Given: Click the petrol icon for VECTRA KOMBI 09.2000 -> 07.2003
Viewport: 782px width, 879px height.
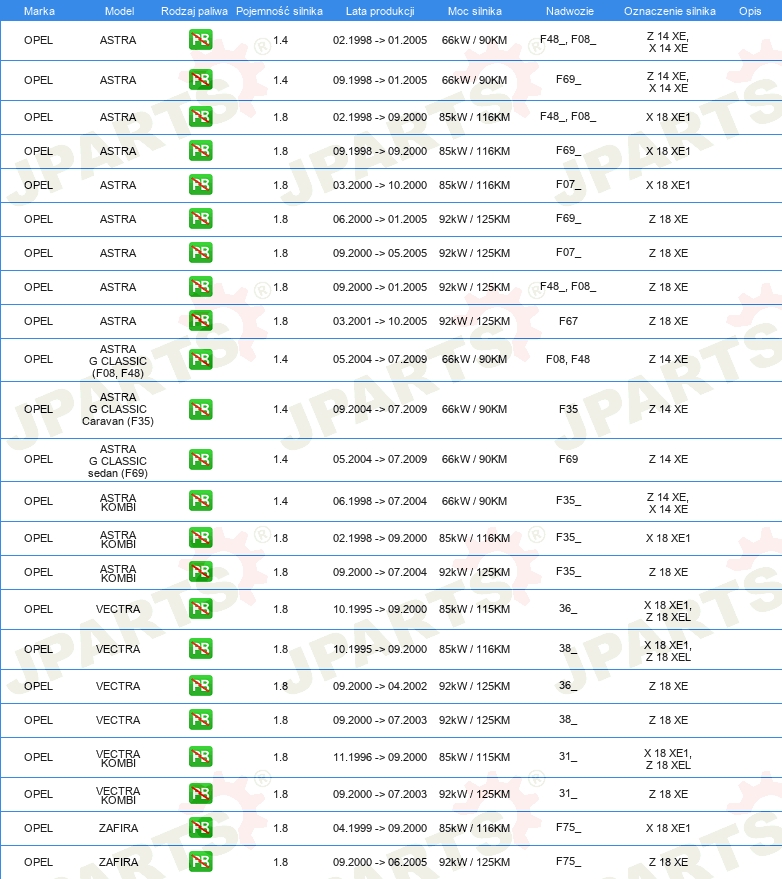Looking at the screenshot, I should coord(201,794).
